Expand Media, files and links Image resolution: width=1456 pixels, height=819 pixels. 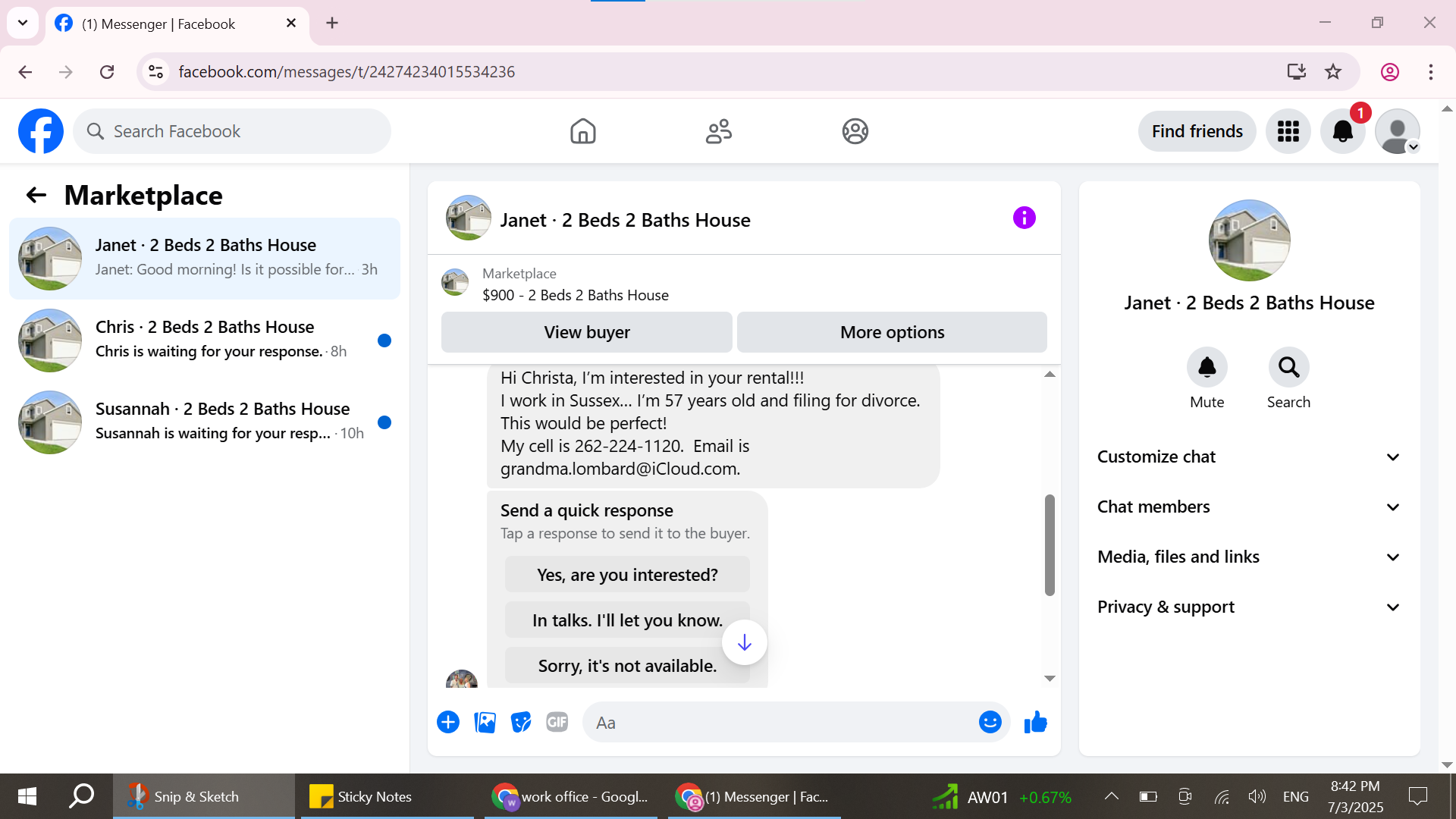click(x=1248, y=557)
